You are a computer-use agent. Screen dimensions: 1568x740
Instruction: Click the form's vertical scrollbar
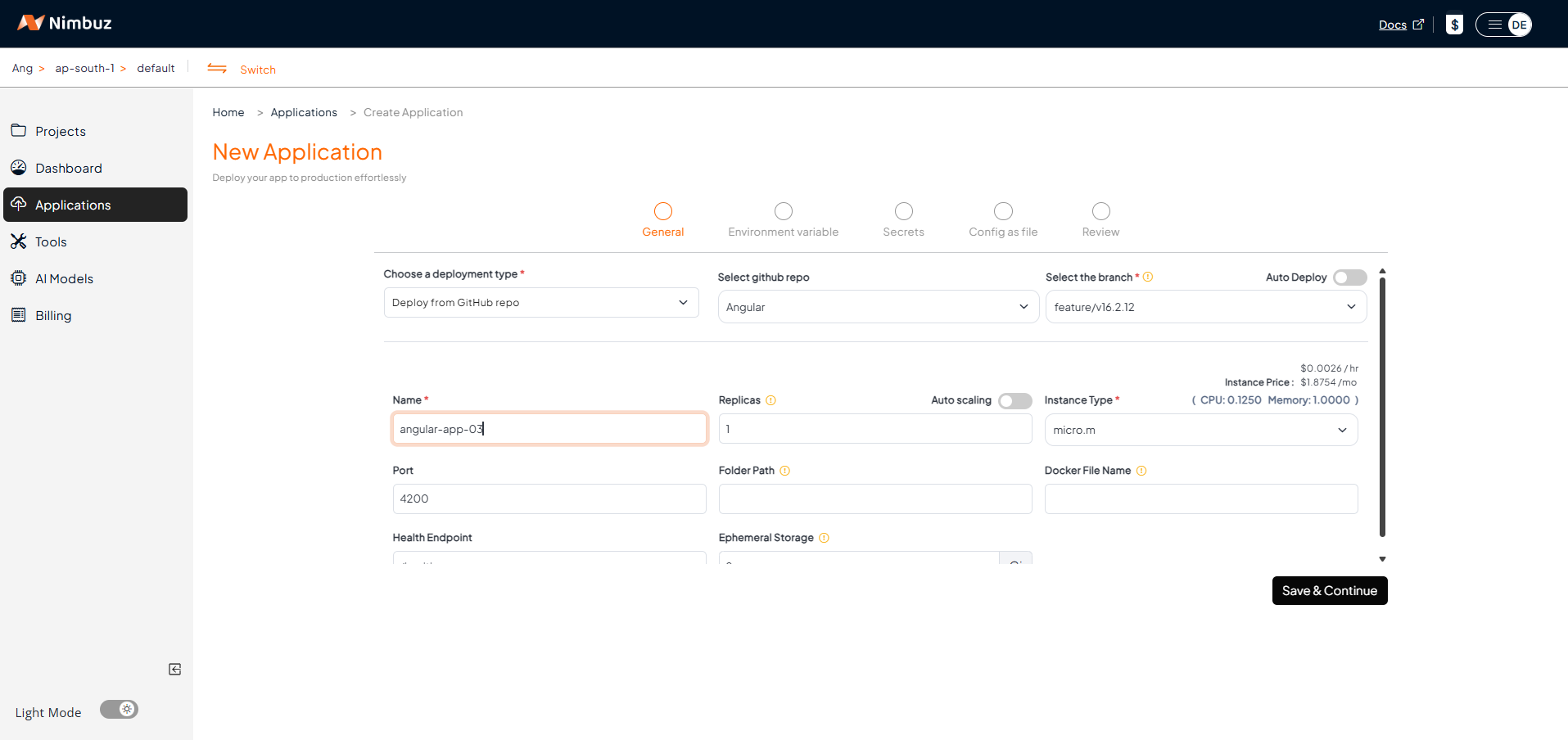(1382, 409)
